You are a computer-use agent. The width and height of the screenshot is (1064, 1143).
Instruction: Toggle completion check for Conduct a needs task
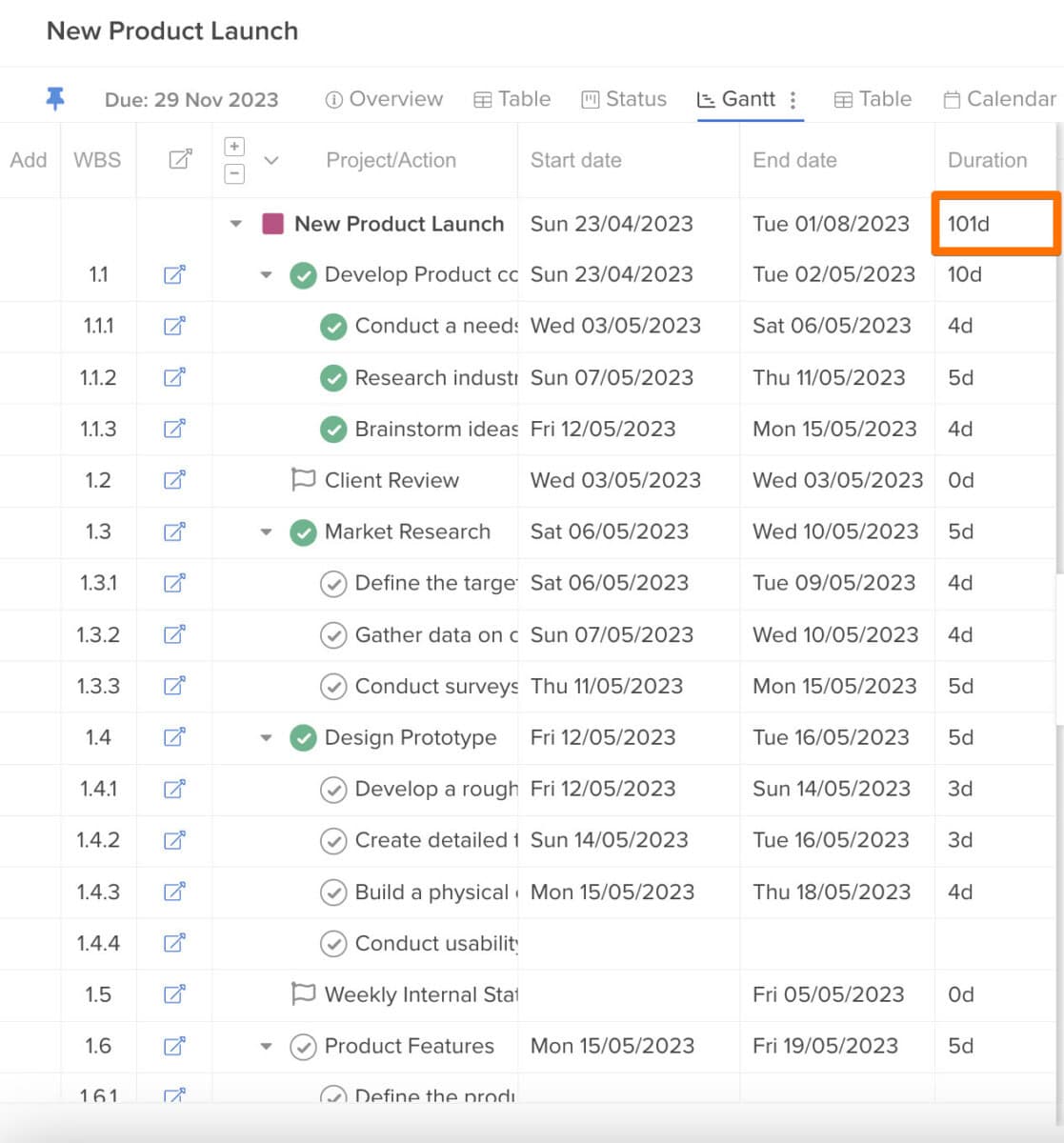[x=333, y=327]
